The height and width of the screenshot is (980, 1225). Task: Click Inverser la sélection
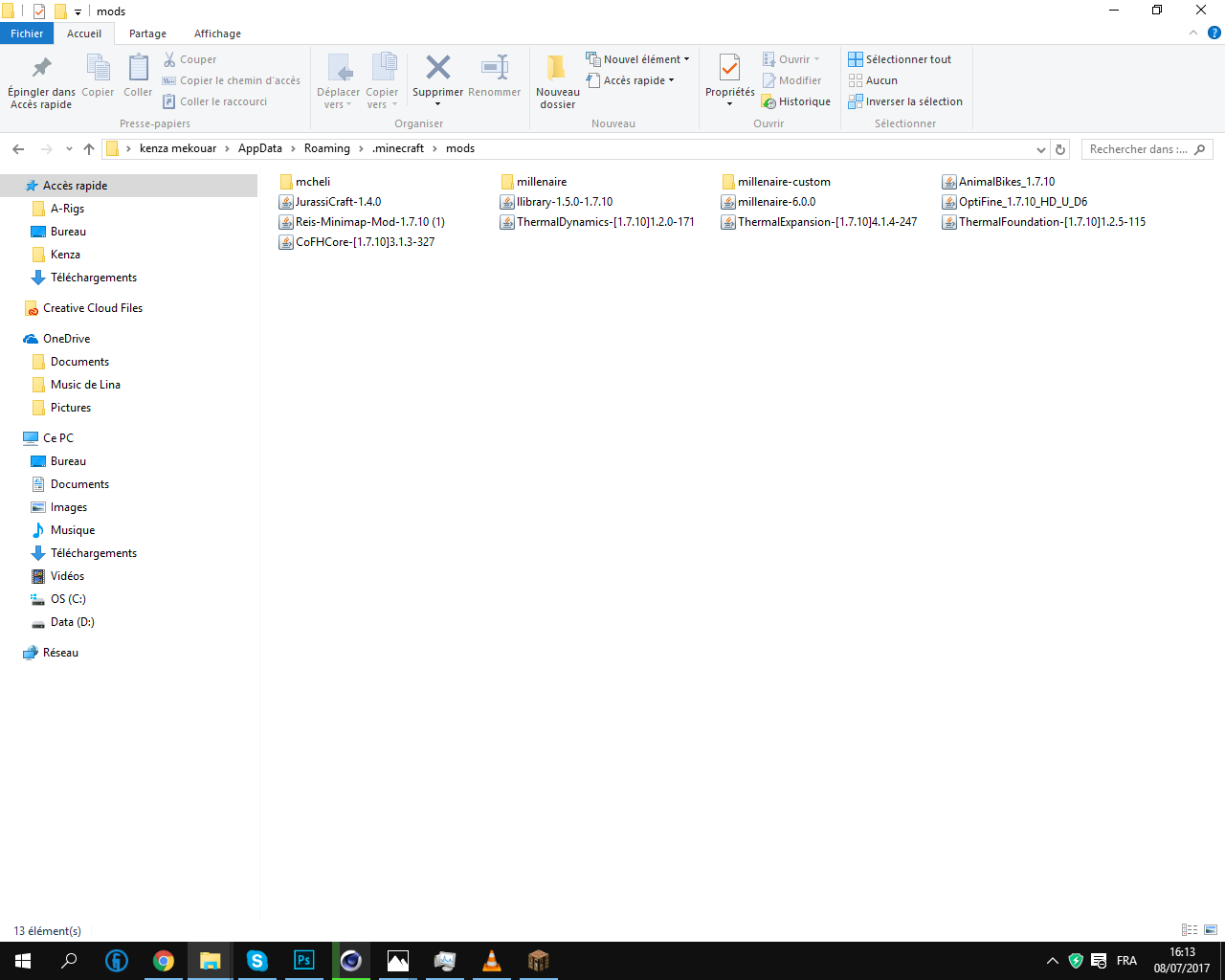click(x=905, y=101)
